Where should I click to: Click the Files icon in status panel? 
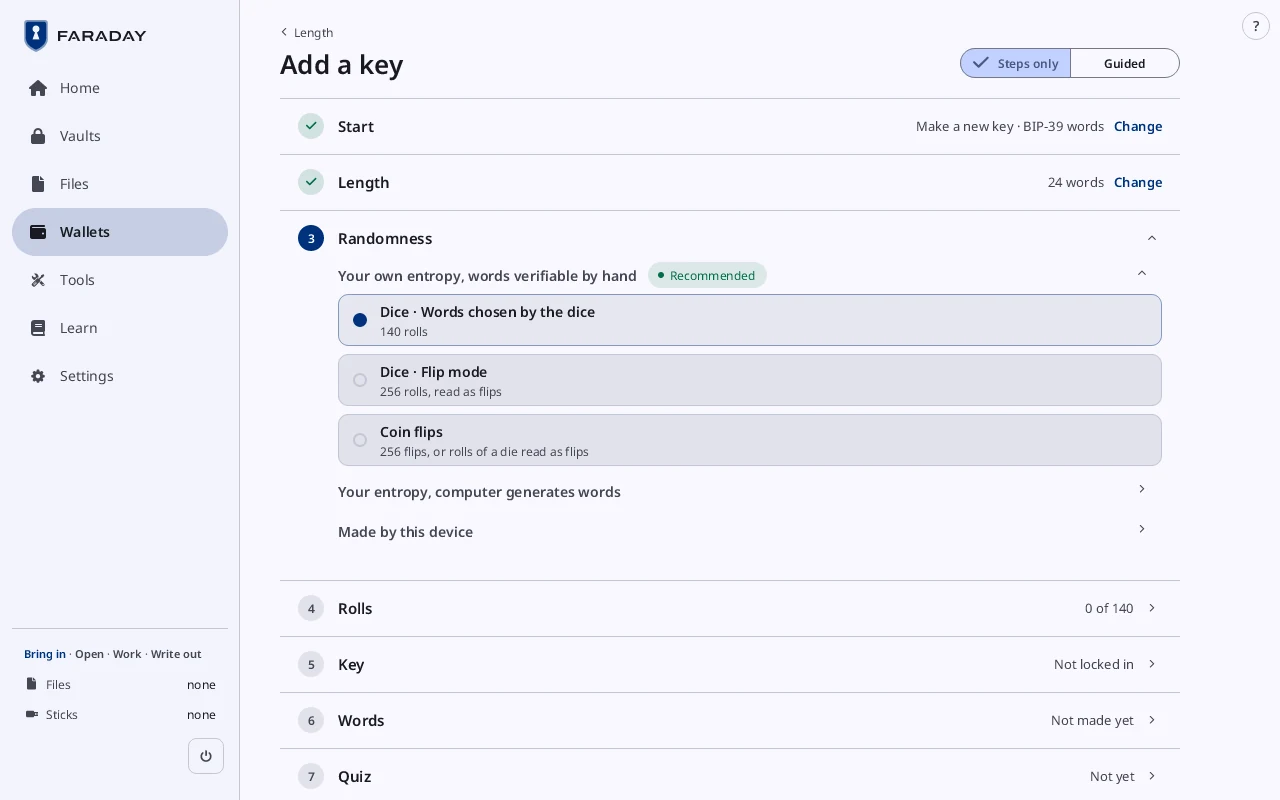pos(32,684)
